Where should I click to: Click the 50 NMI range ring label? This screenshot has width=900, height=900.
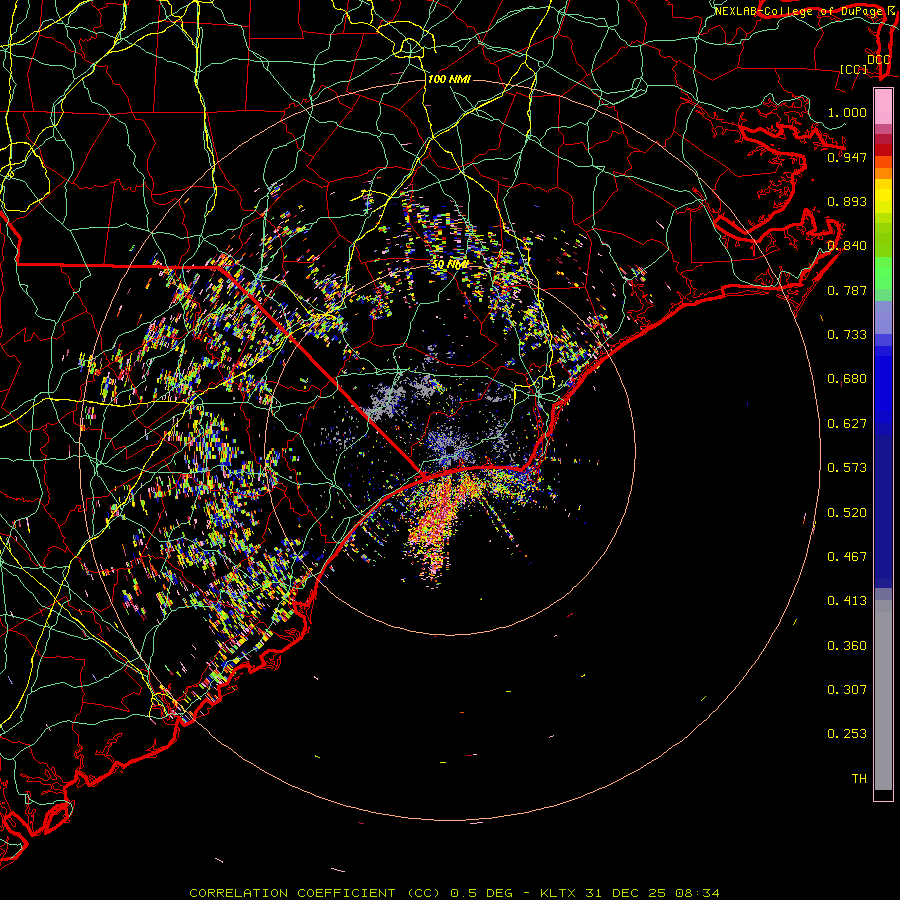tap(450, 265)
